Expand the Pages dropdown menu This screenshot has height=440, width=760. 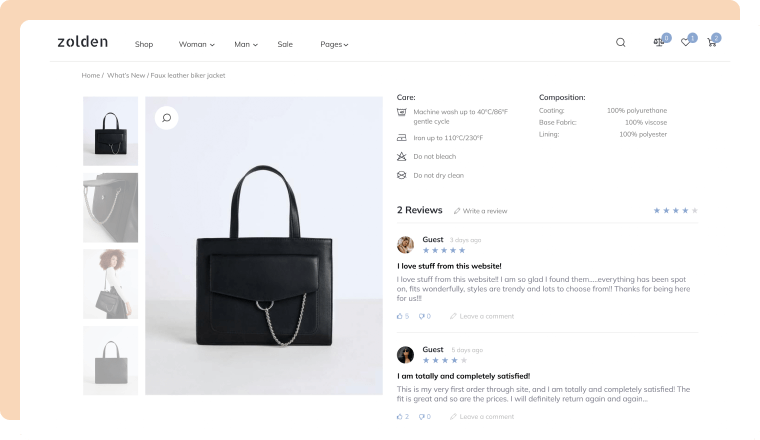[x=334, y=44]
